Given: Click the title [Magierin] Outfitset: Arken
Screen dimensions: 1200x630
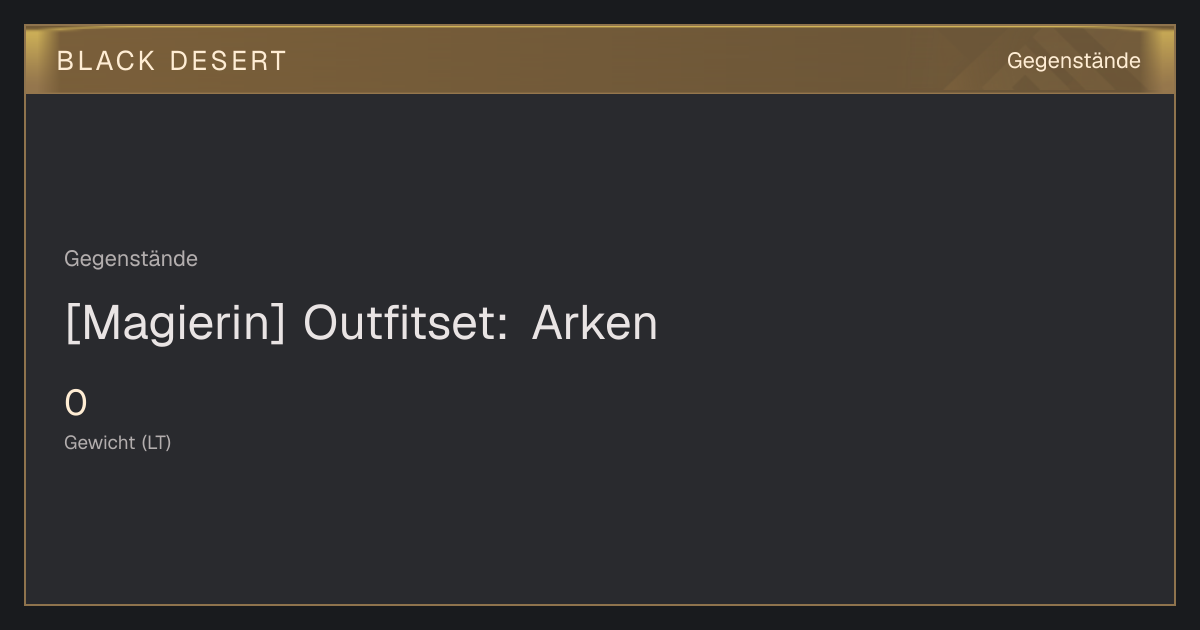Looking at the screenshot, I should pos(361,324).
